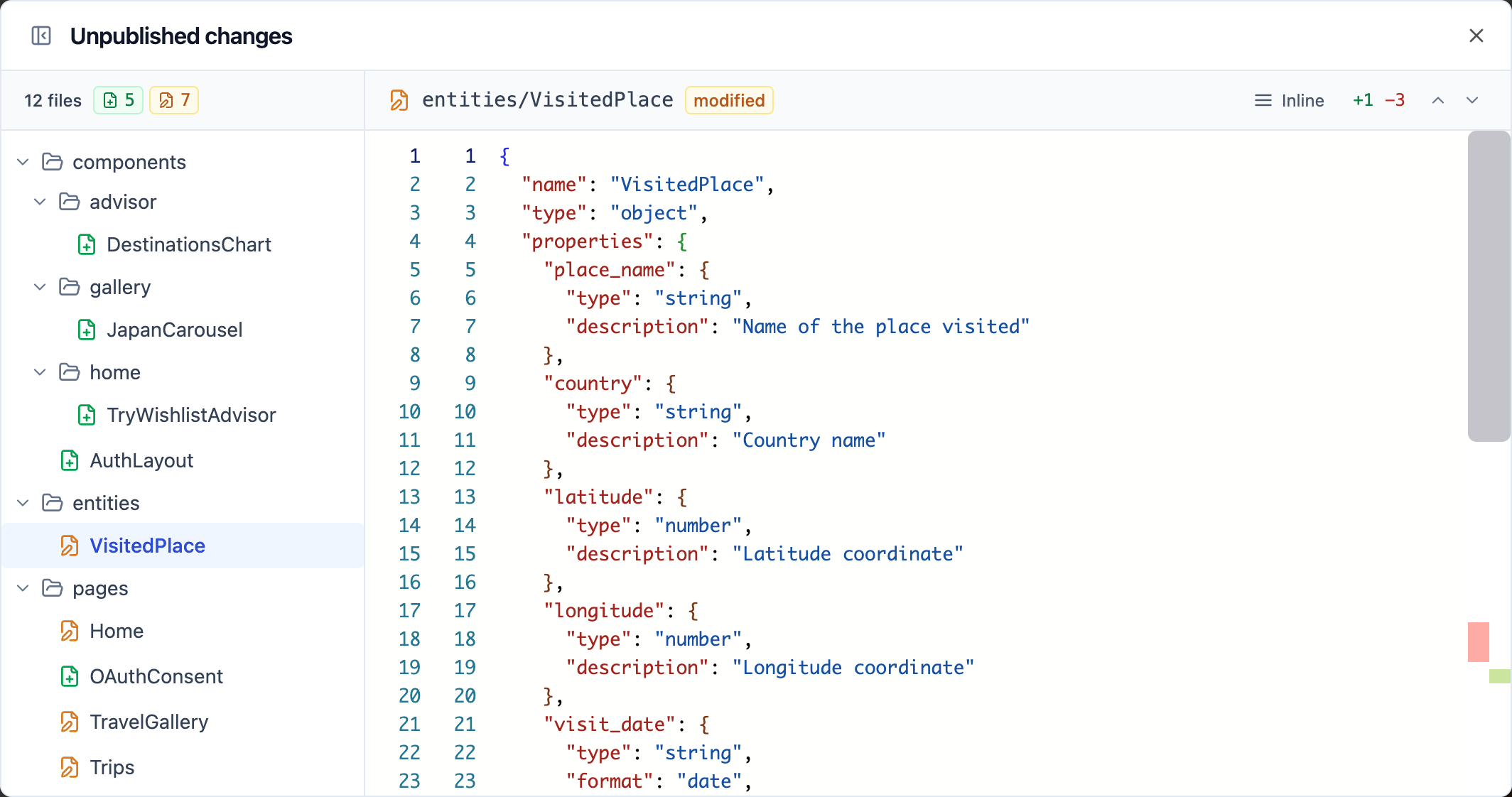Click the pages folder icon
The image size is (1512, 797).
[x=53, y=588]
